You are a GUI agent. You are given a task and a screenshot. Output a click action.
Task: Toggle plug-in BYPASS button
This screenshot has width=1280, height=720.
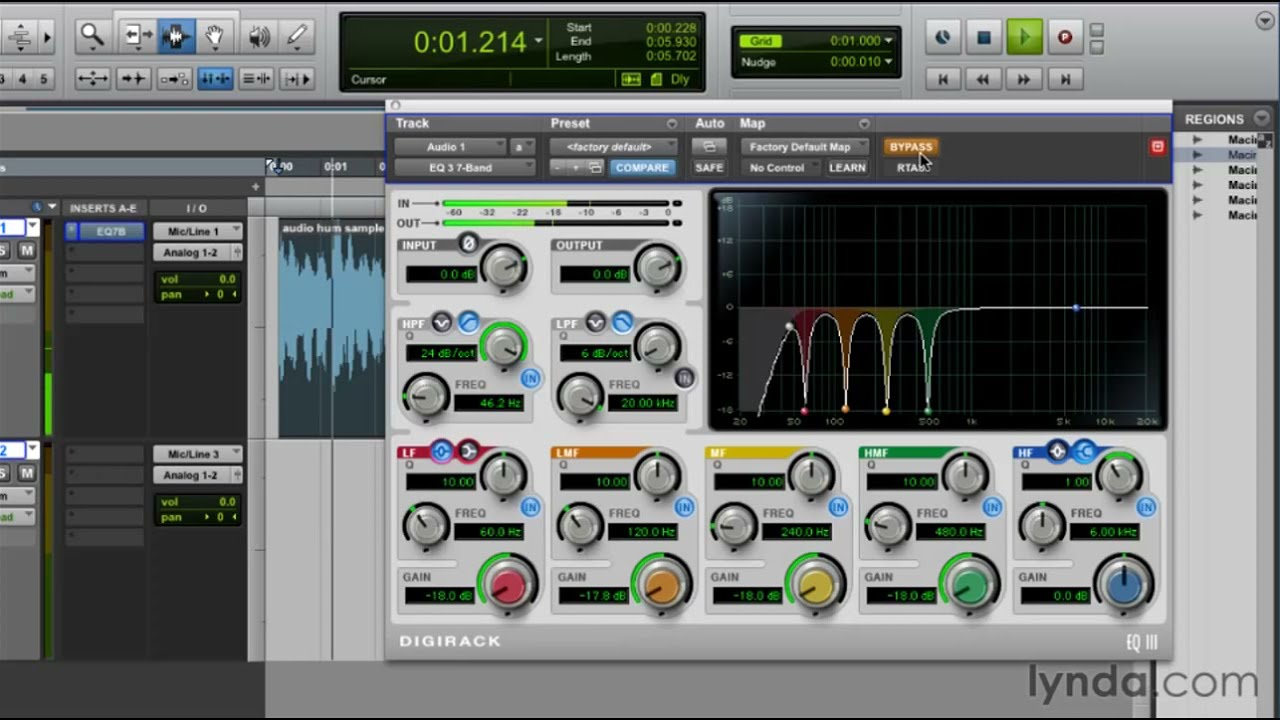[x=910, y=147]
